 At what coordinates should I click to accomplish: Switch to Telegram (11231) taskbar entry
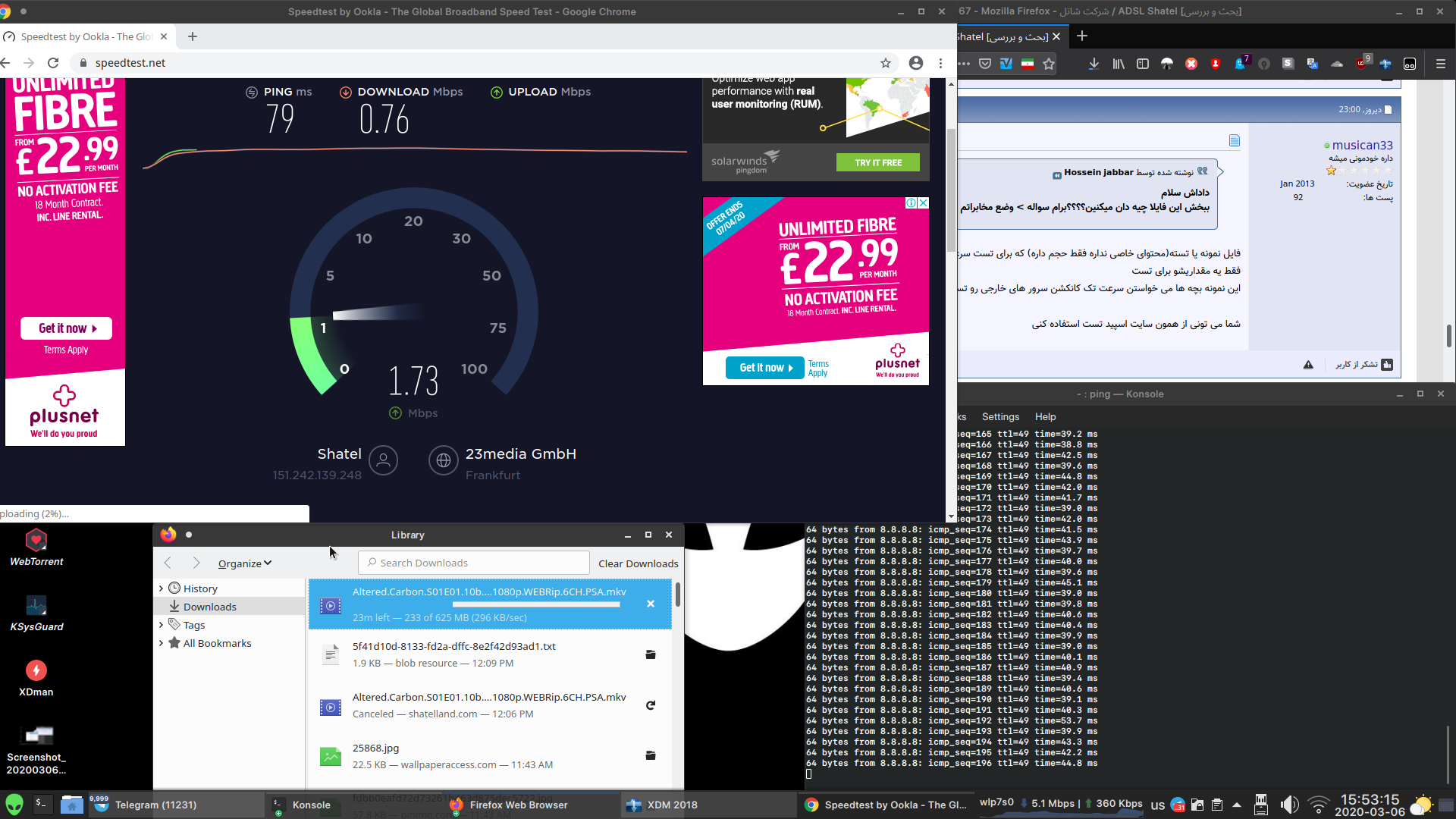pos(177,805)
